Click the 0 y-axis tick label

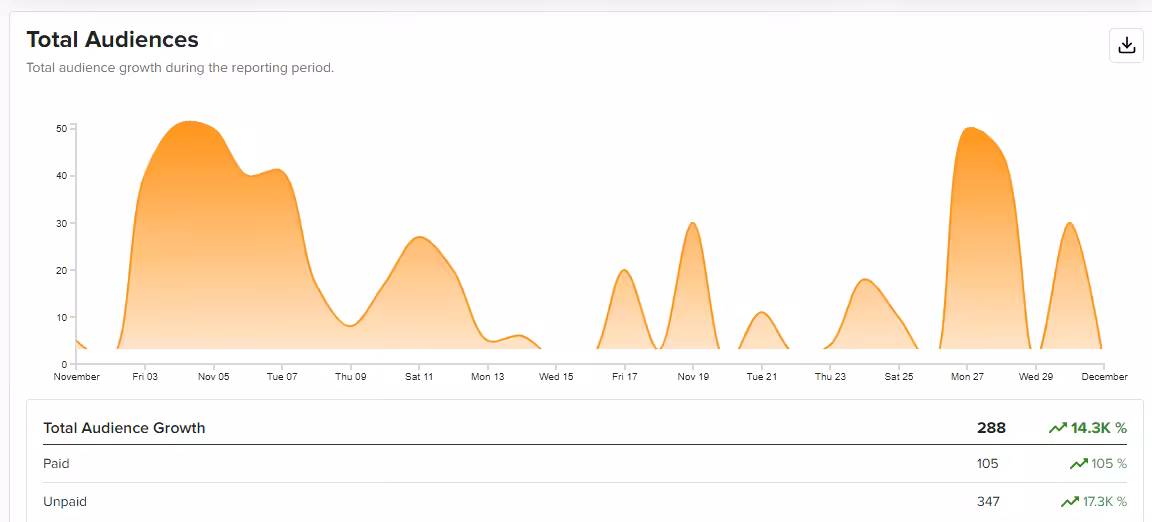[x=65, y=364]
